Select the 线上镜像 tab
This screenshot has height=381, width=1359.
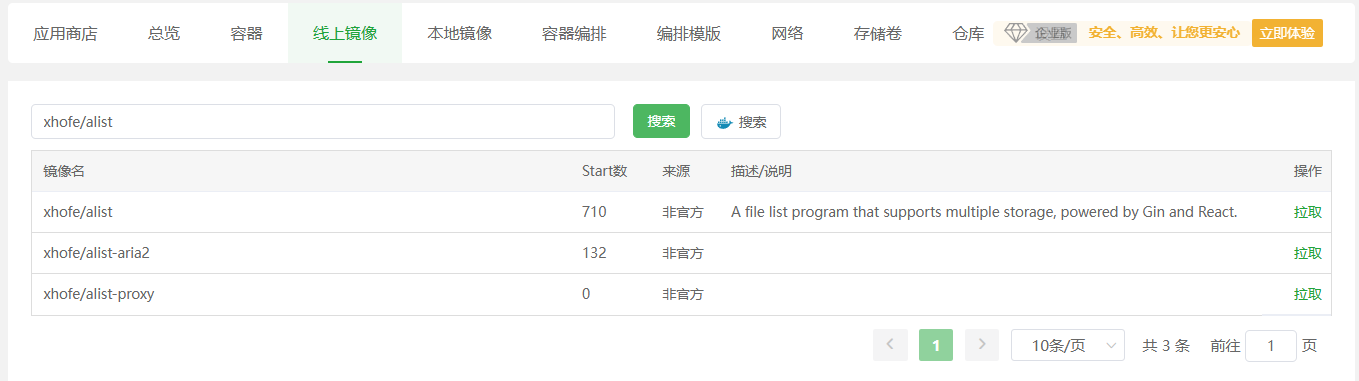pos(345,33)
